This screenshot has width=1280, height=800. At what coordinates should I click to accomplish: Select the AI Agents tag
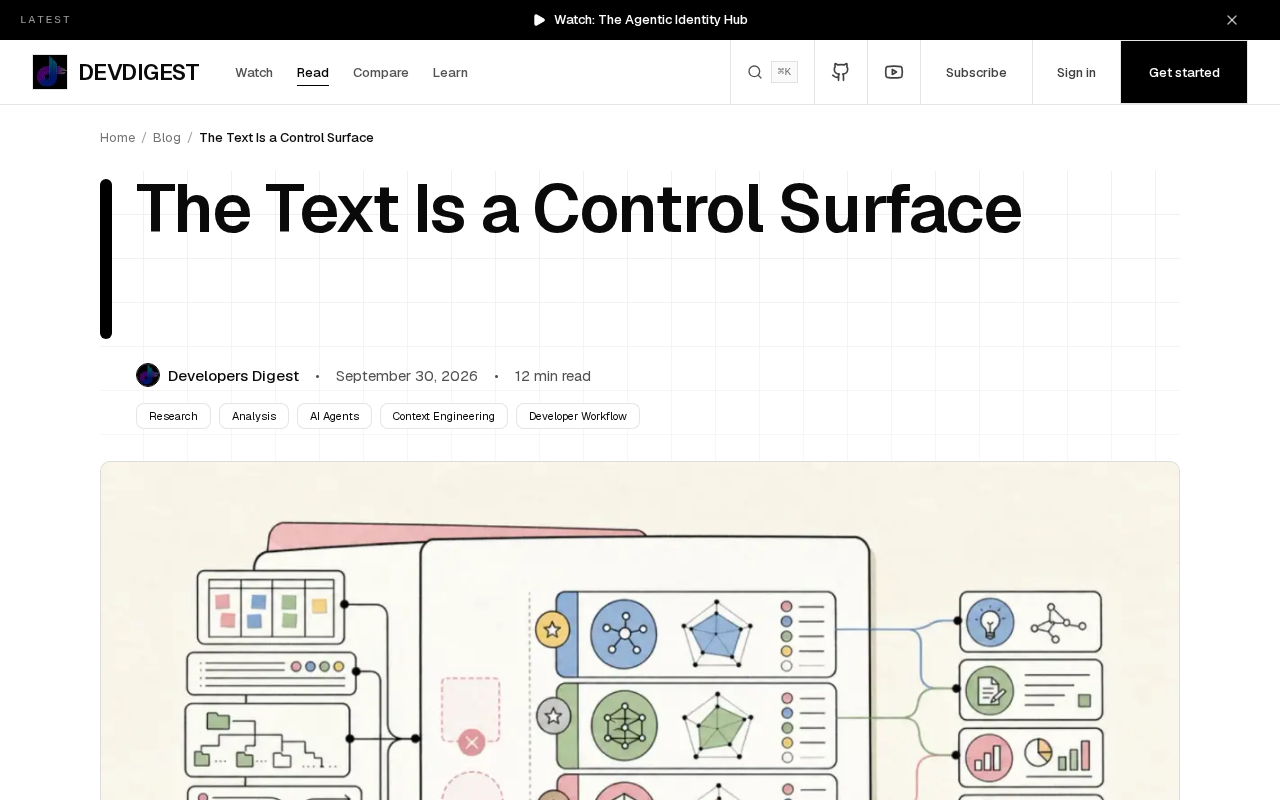click(334, 416)
